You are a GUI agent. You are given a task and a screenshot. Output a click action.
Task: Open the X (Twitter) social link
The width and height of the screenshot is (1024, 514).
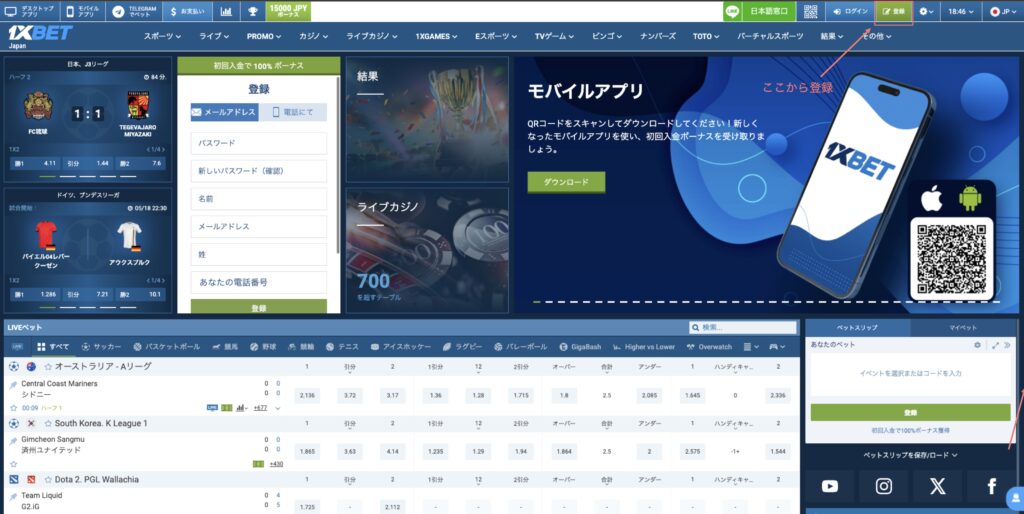pyautogui.click(x=937, y=486)
